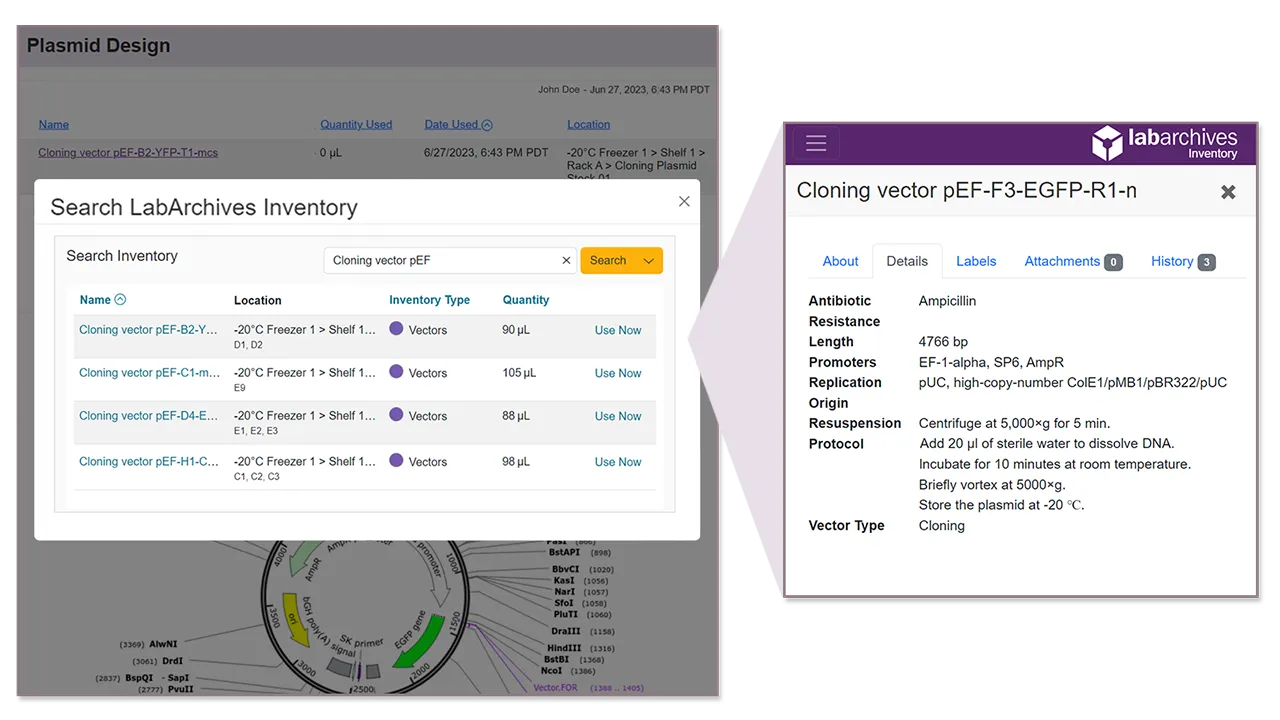Click Location header in Plasmid Design page
This screenshot has height=720, width=1280.
point(588,125)
